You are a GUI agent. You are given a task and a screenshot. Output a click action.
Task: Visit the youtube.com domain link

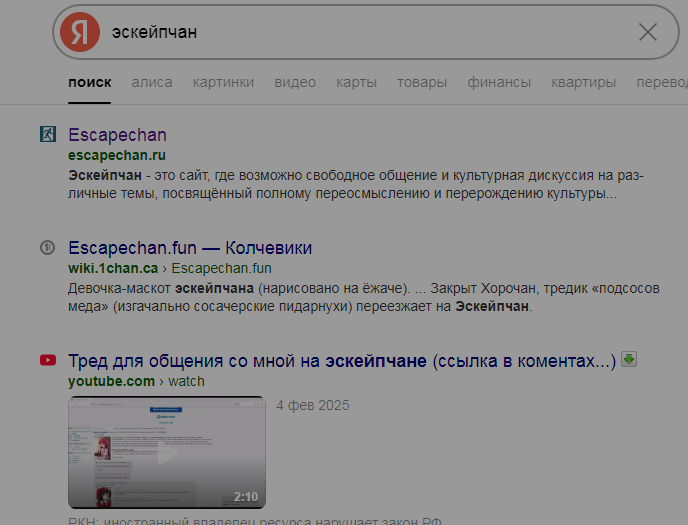(x=111, y=381)
